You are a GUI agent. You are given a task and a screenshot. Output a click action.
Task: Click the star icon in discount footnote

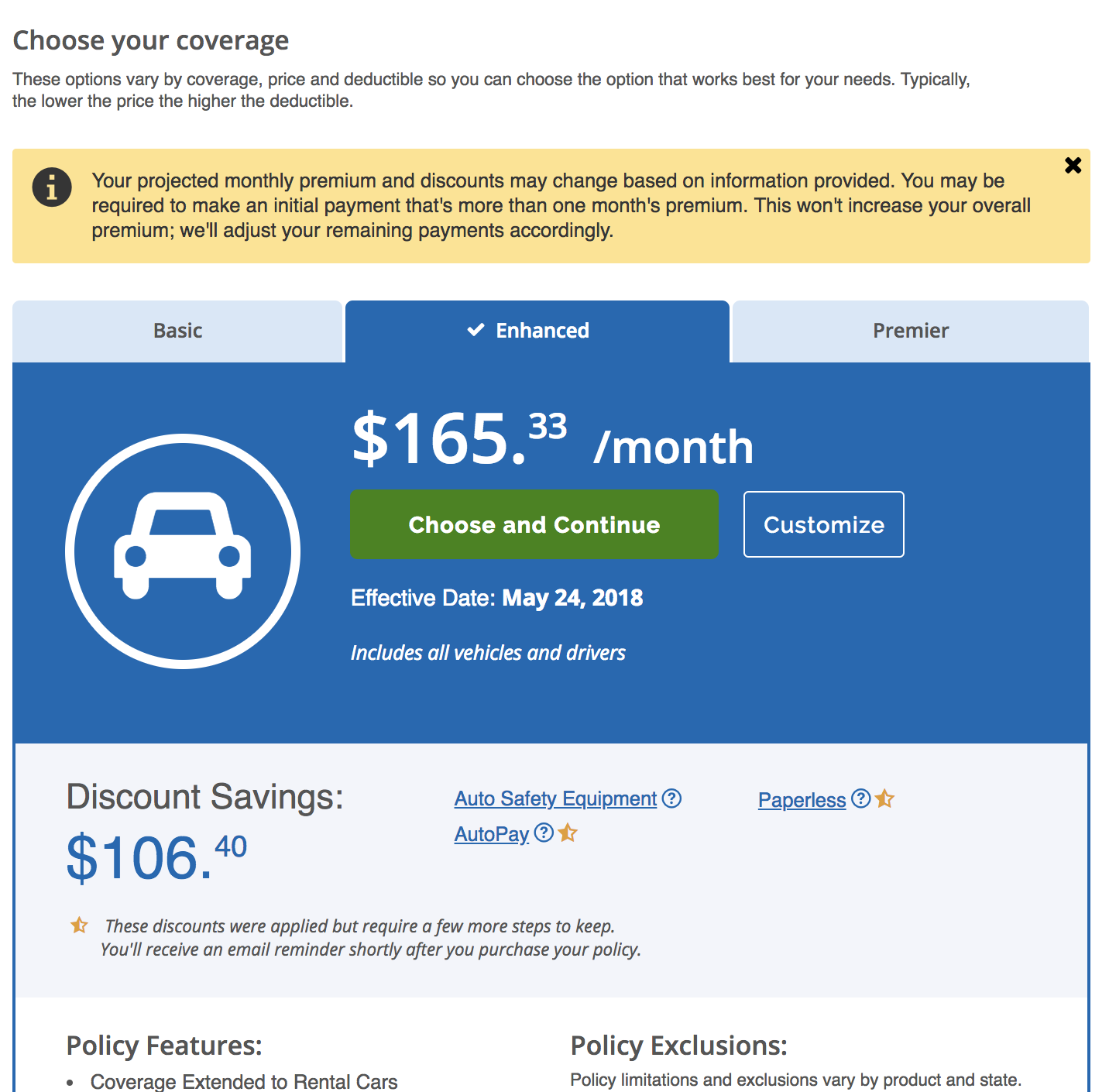[x=79, y=925]
